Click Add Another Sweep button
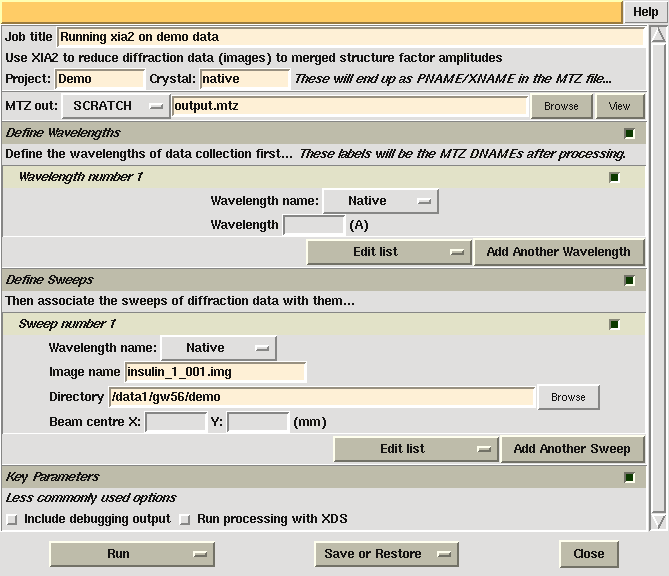 tap(572, 449)
